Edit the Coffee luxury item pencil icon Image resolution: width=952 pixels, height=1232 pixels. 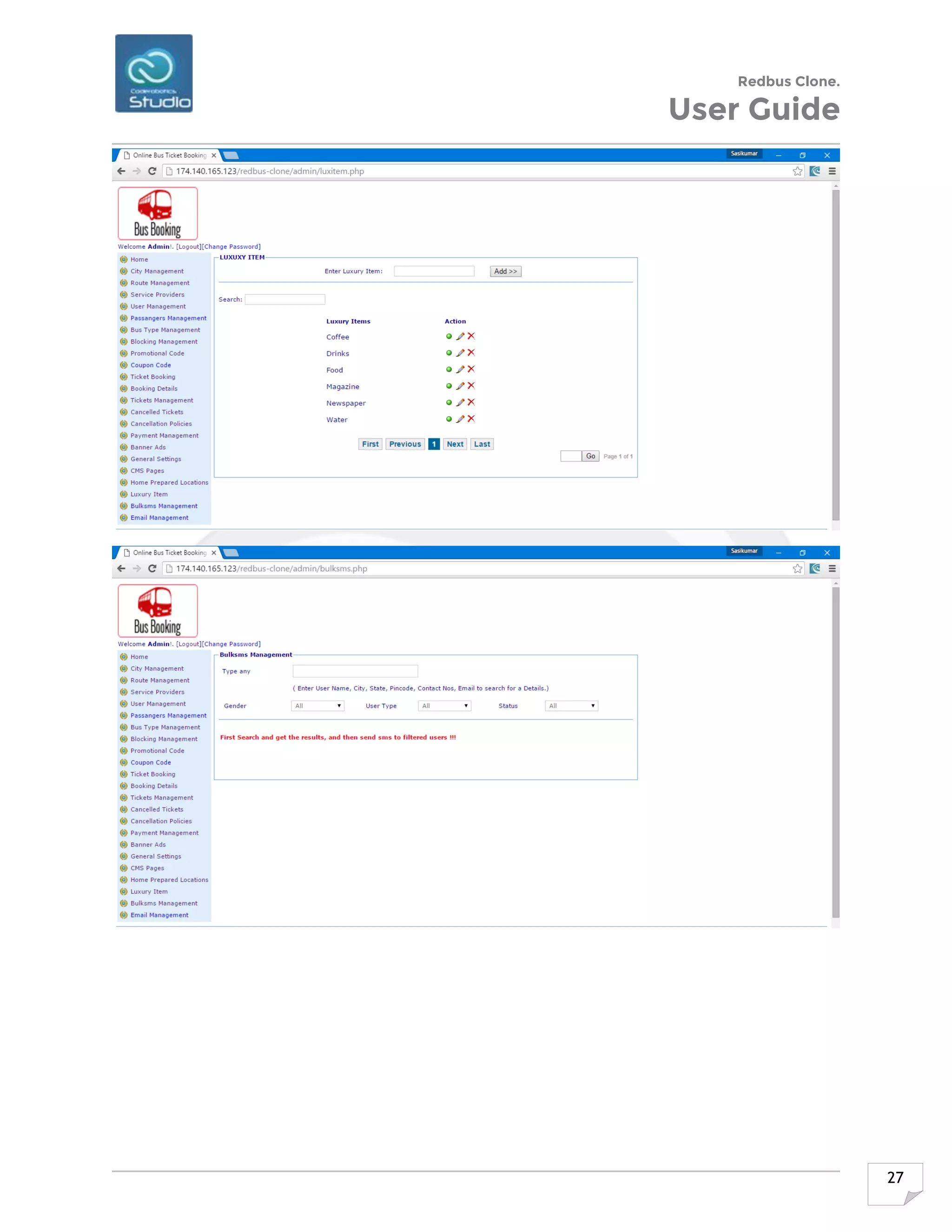coord(460,336)
